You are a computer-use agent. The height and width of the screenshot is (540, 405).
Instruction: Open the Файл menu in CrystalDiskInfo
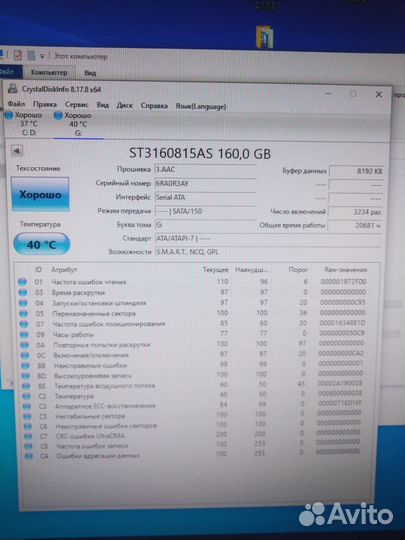(x=17, y=104)
